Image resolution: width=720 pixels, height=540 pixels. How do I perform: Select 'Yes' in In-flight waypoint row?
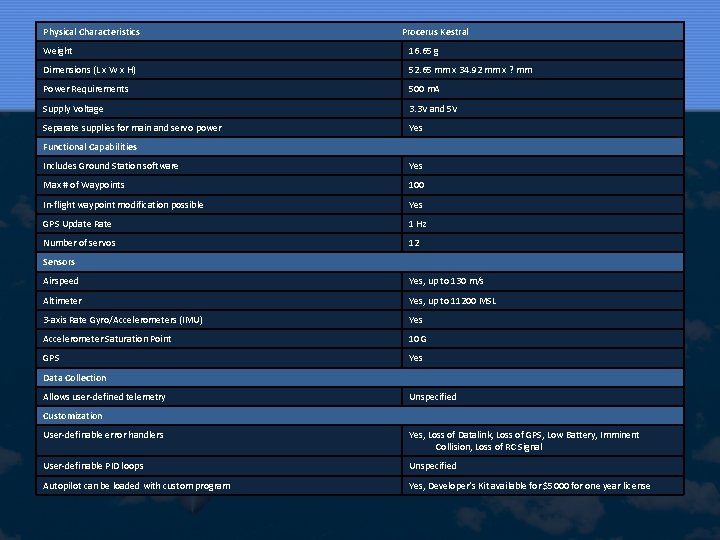coord(416,205)
